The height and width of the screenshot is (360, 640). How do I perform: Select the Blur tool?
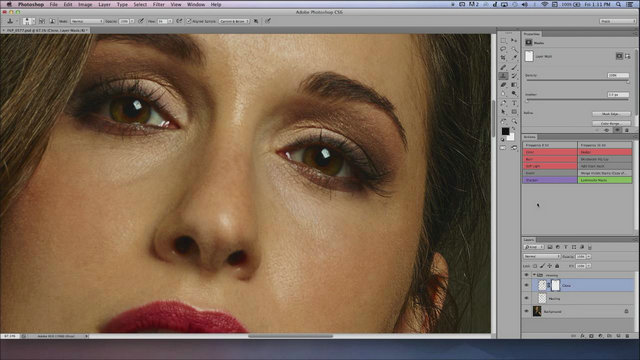pyautogui.click(x=504, y=94)
